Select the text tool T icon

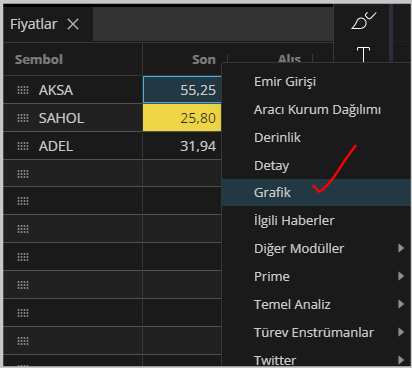click(x=363, y=54)
